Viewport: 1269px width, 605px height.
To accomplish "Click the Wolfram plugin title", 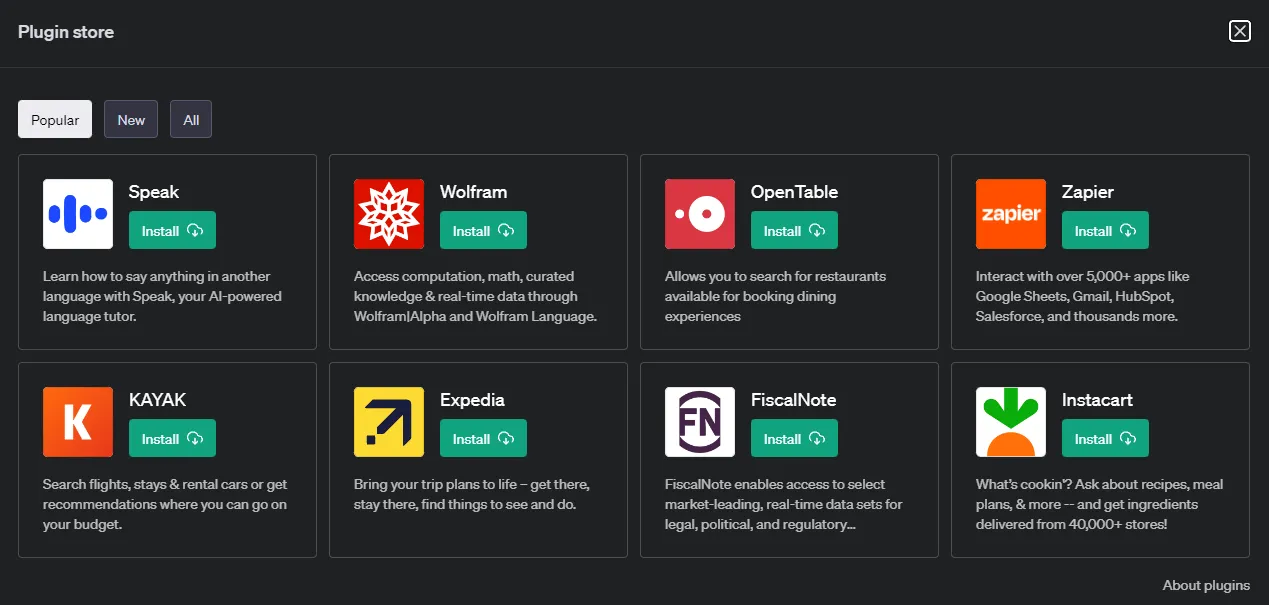I will pyautogui.click(x=473, y=192).
